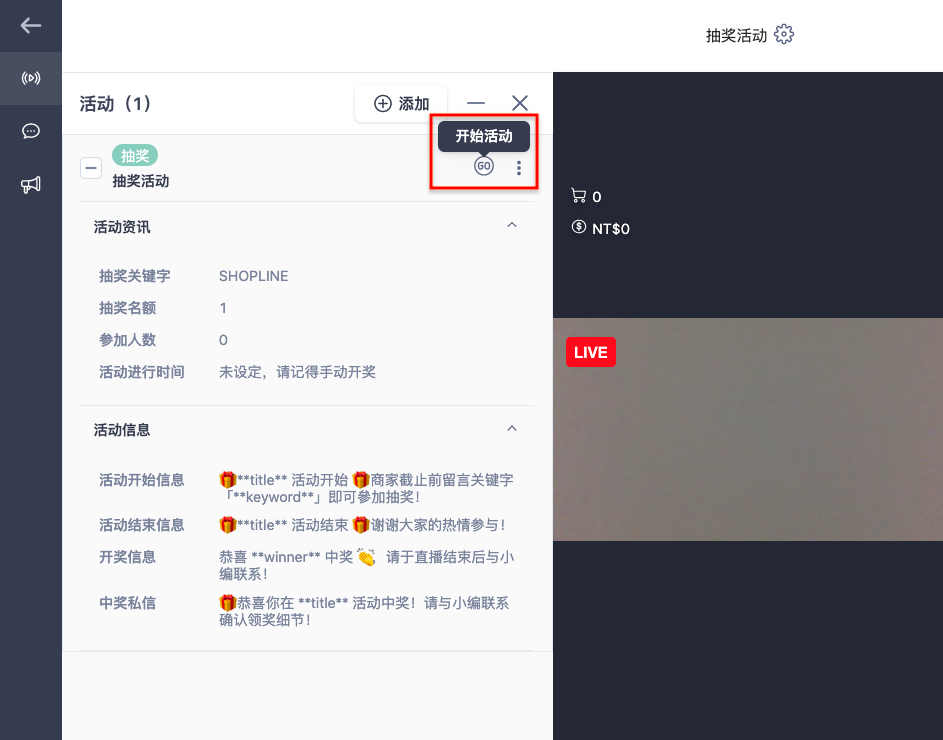Click the 中奖私信 label

(127, 603)
